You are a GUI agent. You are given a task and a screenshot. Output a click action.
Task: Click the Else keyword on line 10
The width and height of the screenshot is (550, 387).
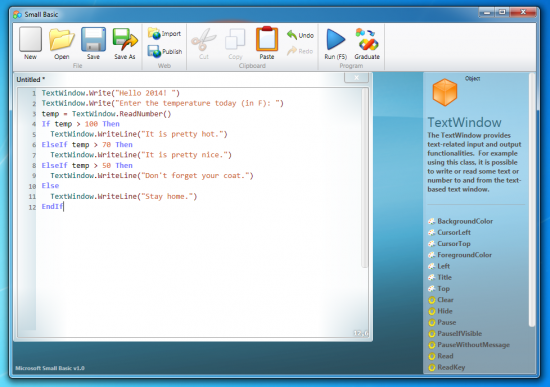(x=50, y=186)
